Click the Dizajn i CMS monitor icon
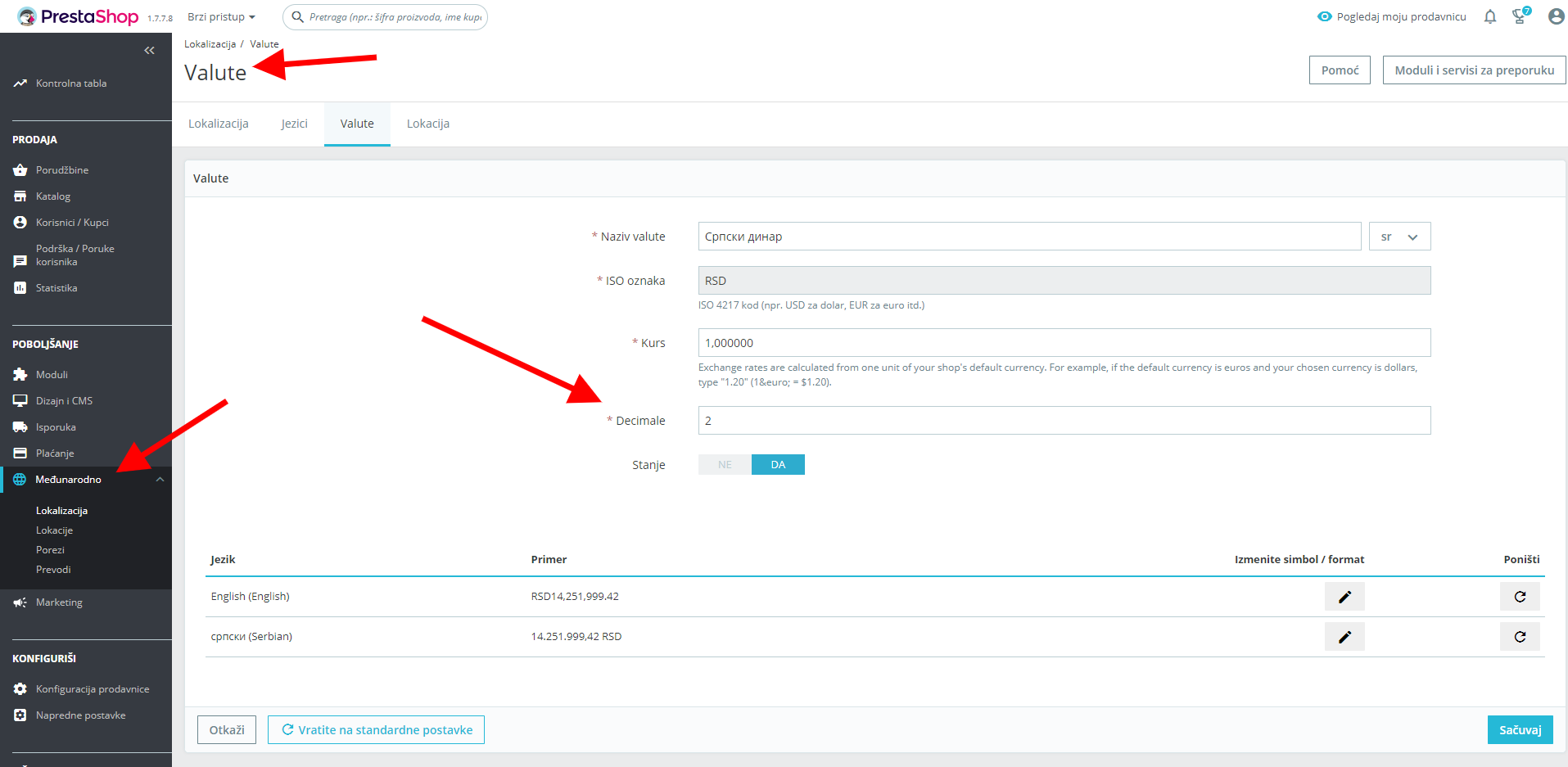This screenshot has width=1568, height=767. pyautogui.click(x=20, y=401)
